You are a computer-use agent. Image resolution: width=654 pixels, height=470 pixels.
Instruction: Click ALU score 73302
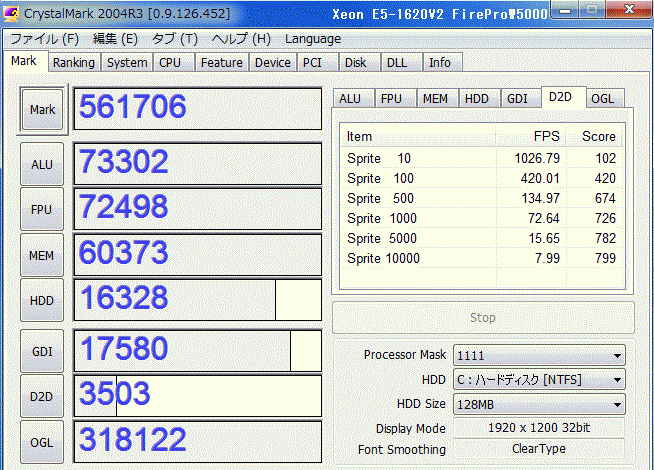(198, 164)
